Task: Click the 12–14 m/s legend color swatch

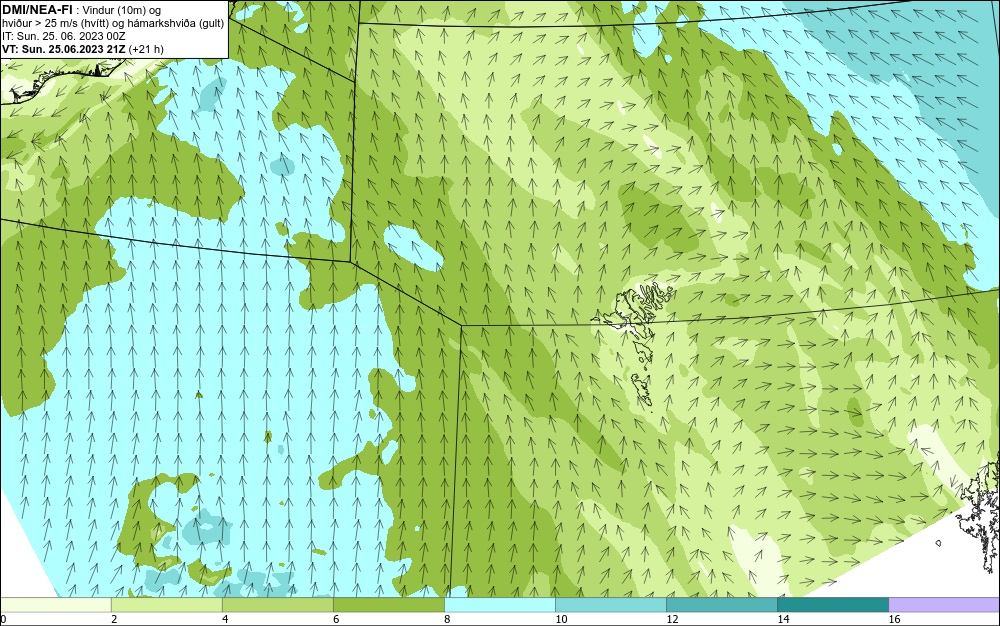Action: click(x=722, y=604)
